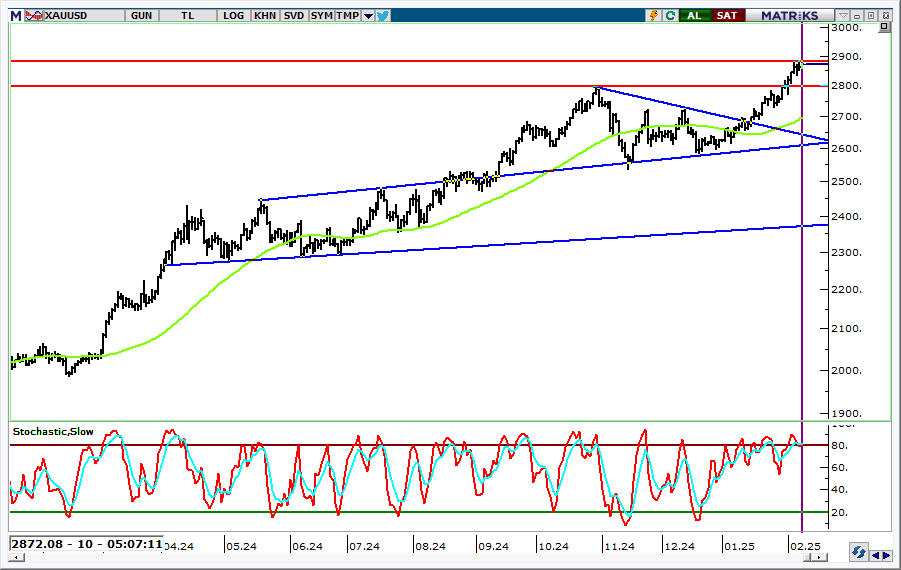The width and height of the screenshot is (901, 570).
Task: Click the M logo icon in toolbar
Action: (15, 15)
